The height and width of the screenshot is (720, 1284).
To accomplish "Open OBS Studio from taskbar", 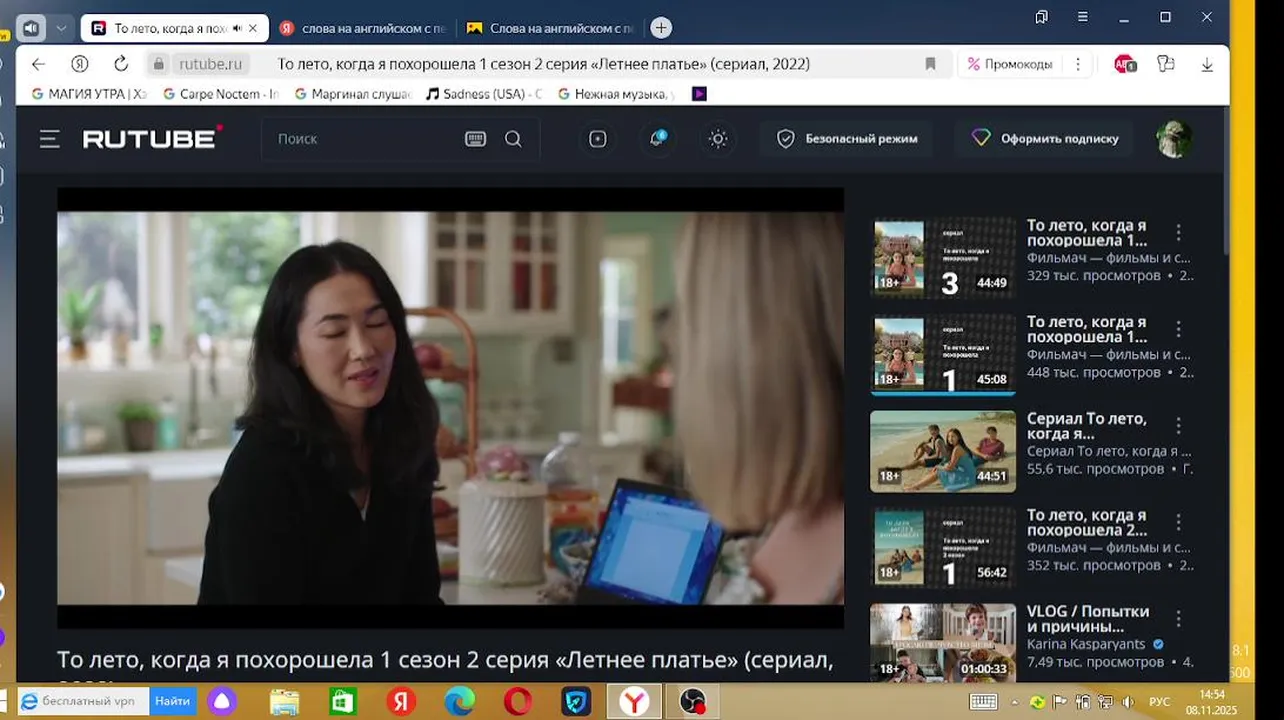I will click(693, 702).
